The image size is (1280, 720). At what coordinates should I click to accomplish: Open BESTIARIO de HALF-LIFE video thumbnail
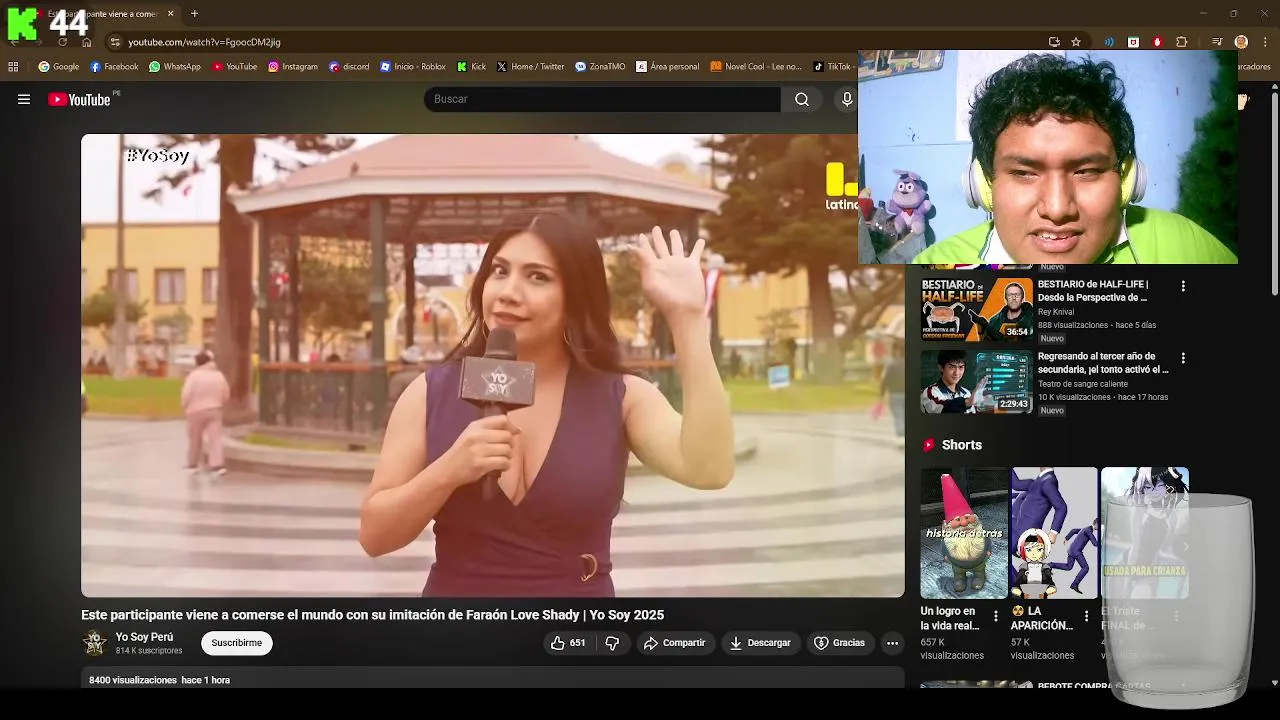(977, 309)
